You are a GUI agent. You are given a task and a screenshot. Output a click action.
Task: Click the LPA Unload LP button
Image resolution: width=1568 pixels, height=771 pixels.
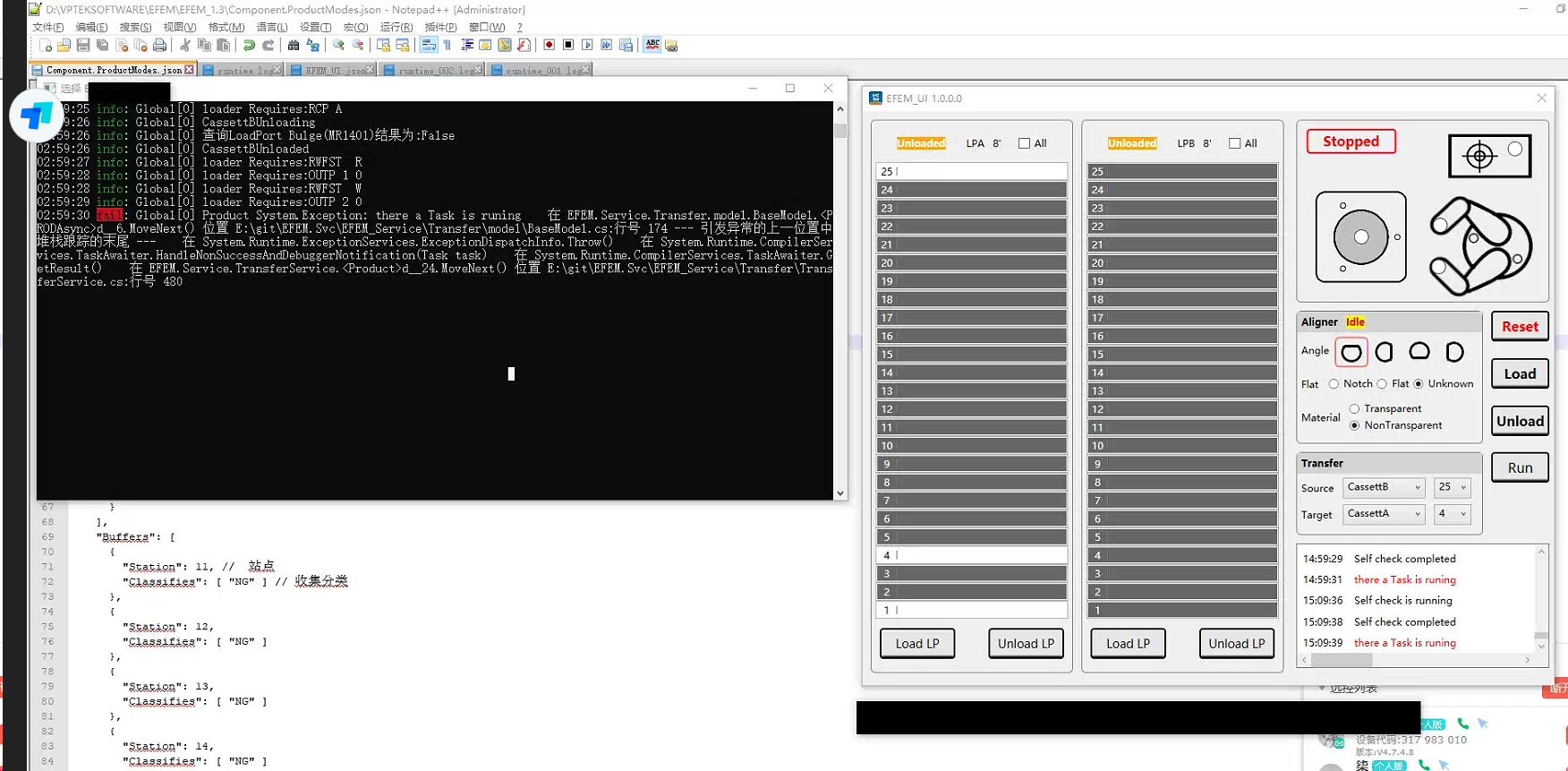(1026, 644)
